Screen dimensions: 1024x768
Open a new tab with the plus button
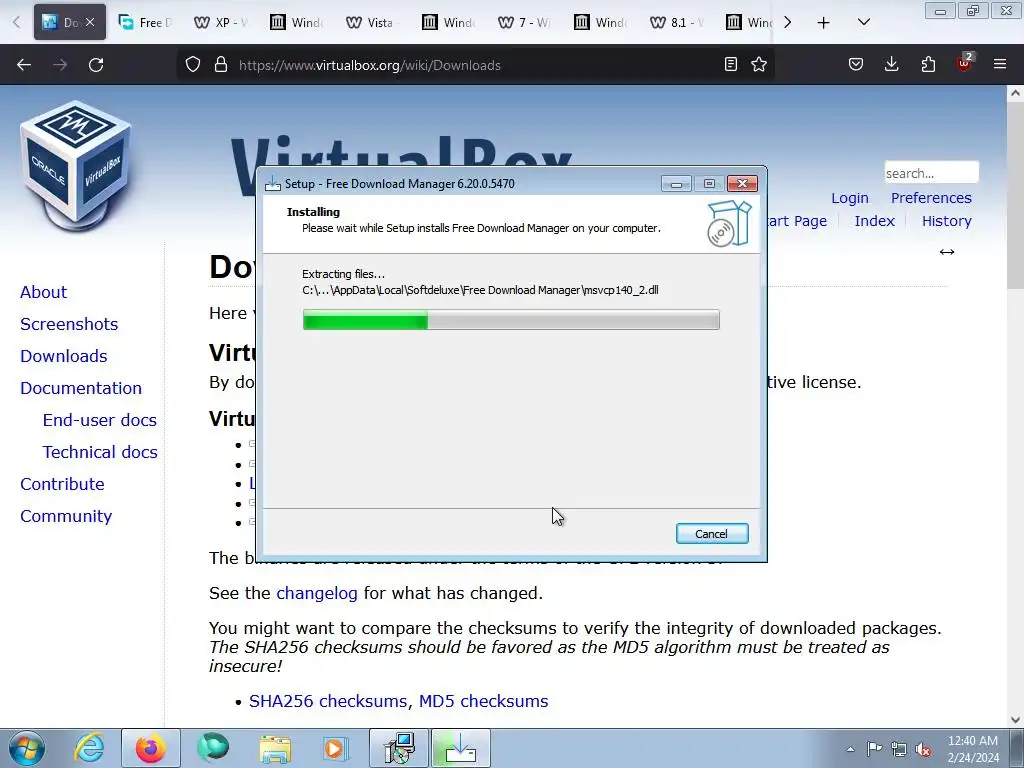coord(824,23)
